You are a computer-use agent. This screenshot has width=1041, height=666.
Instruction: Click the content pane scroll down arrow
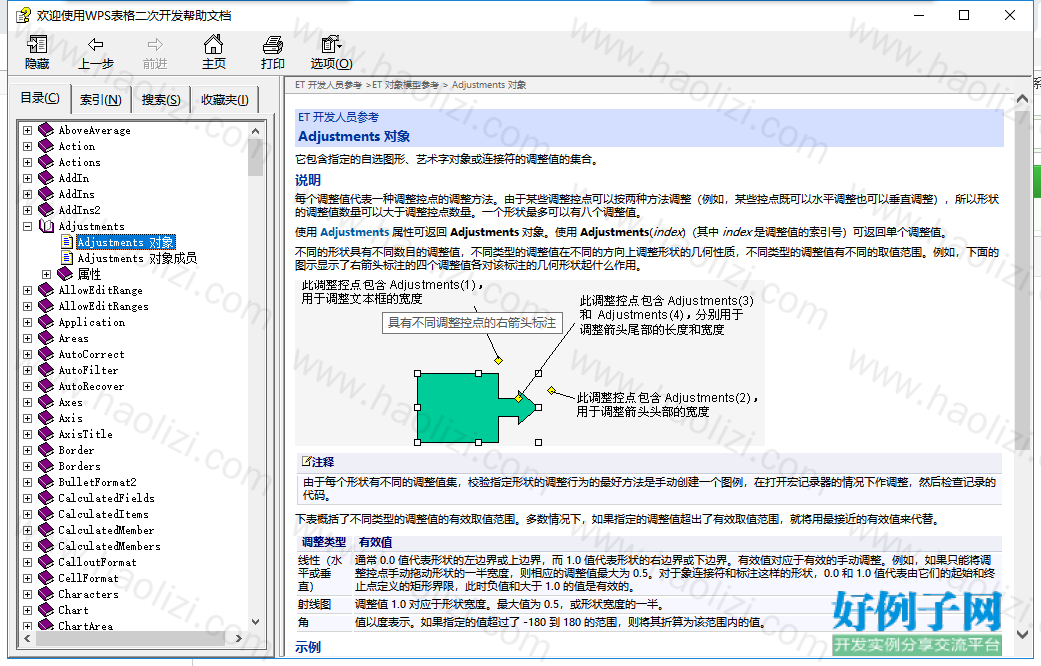pos(1022,634)
